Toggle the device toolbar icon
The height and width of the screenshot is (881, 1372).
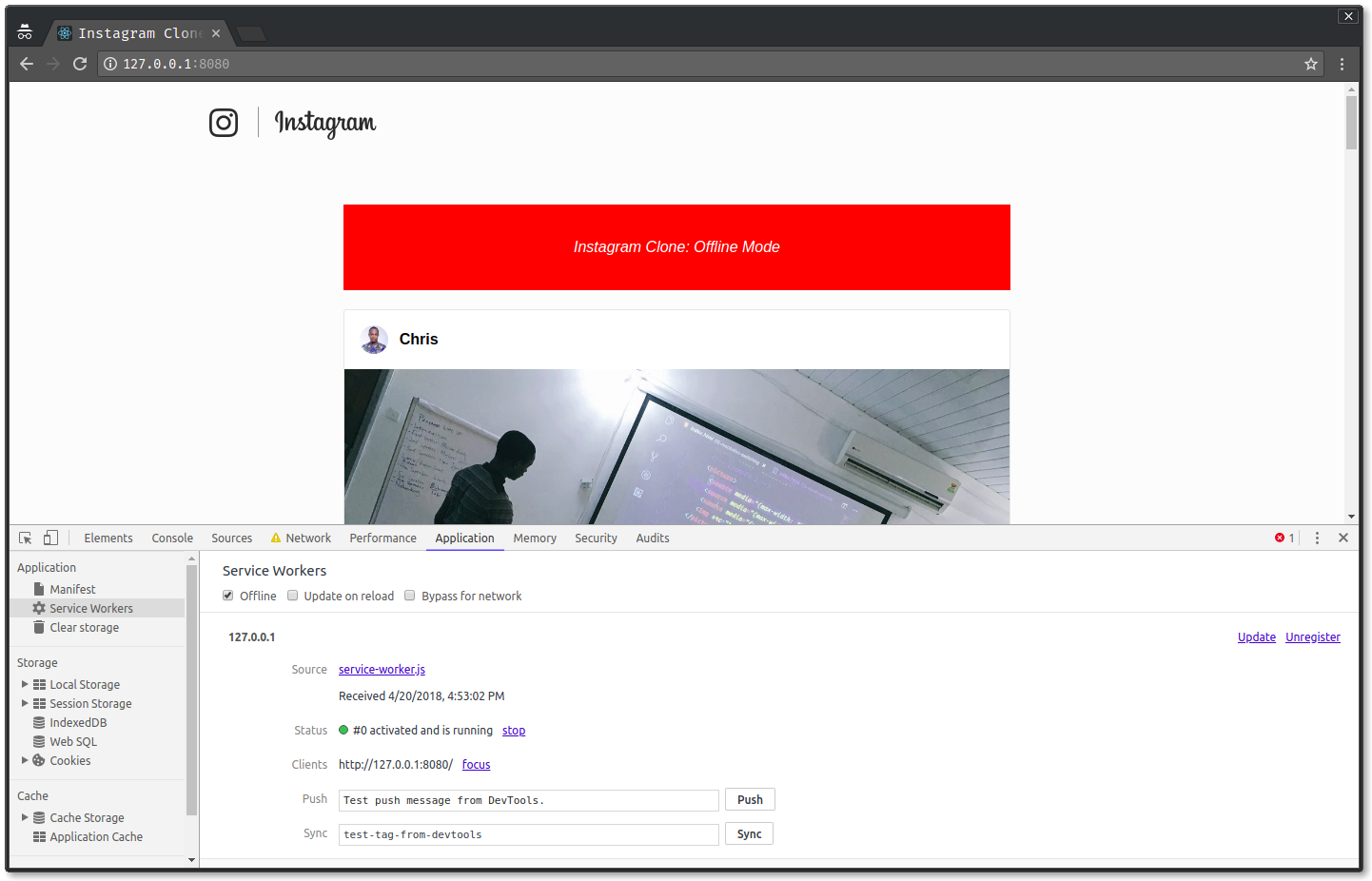tap(50, 538)
